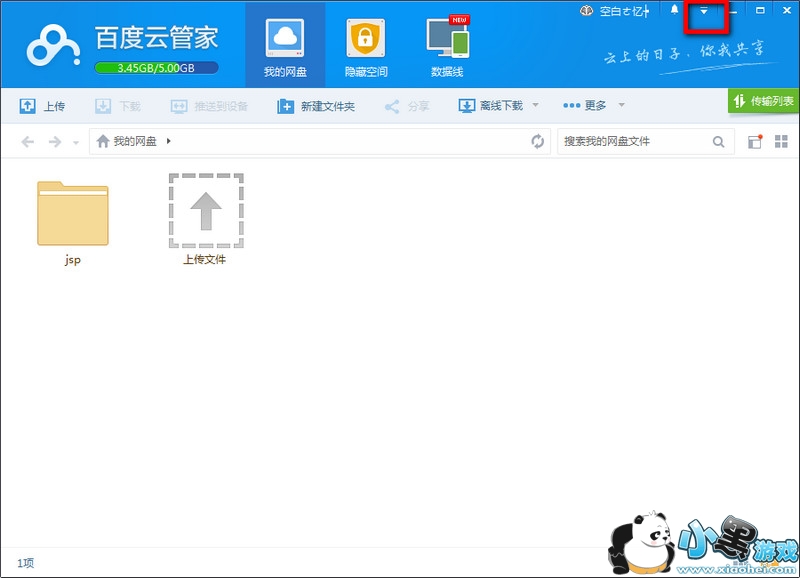This screenshot has width=800, height=578.
Task: Click the home icon in path bar
Action: [x=103, y=141]
